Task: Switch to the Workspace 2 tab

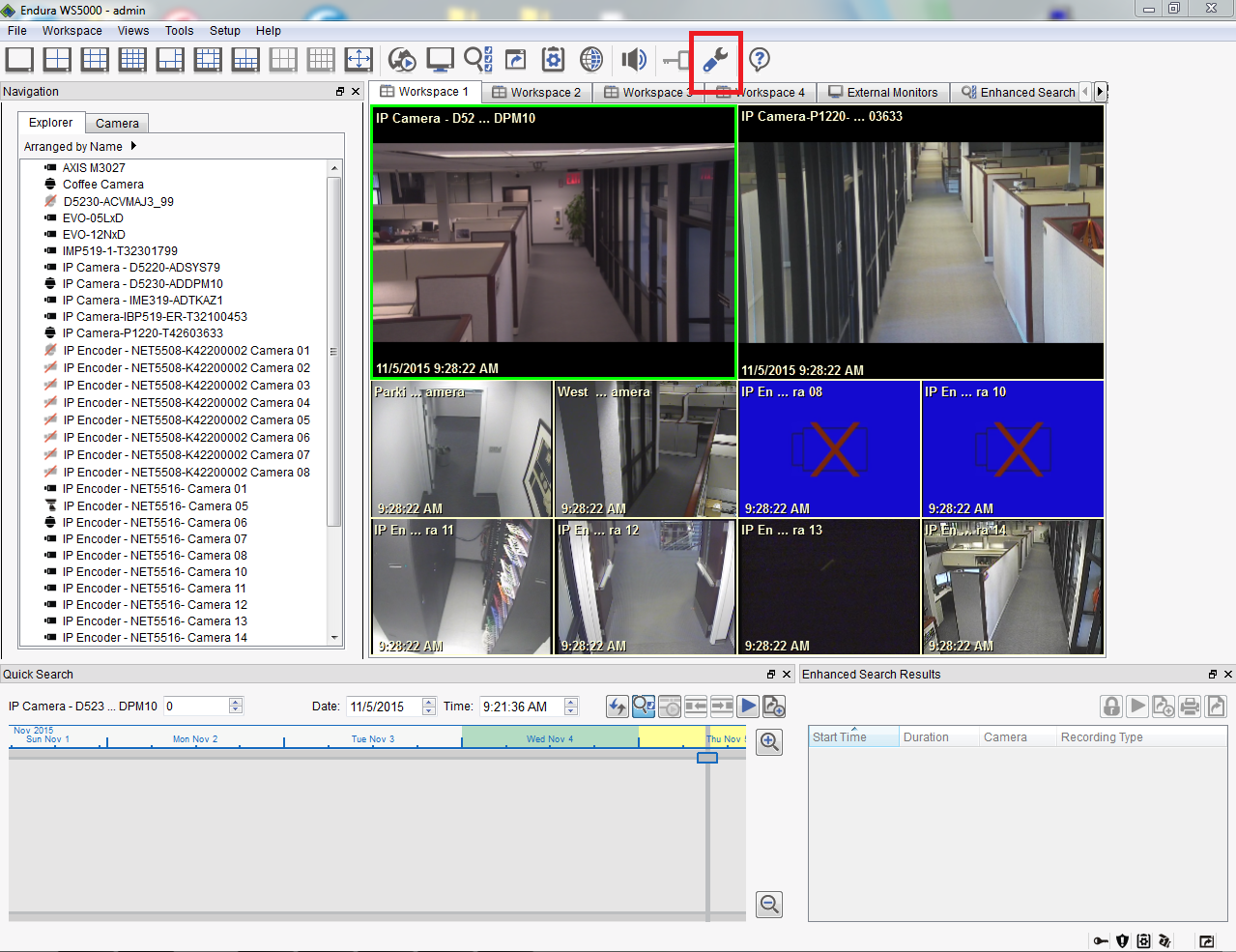Action: click(536, 92)
